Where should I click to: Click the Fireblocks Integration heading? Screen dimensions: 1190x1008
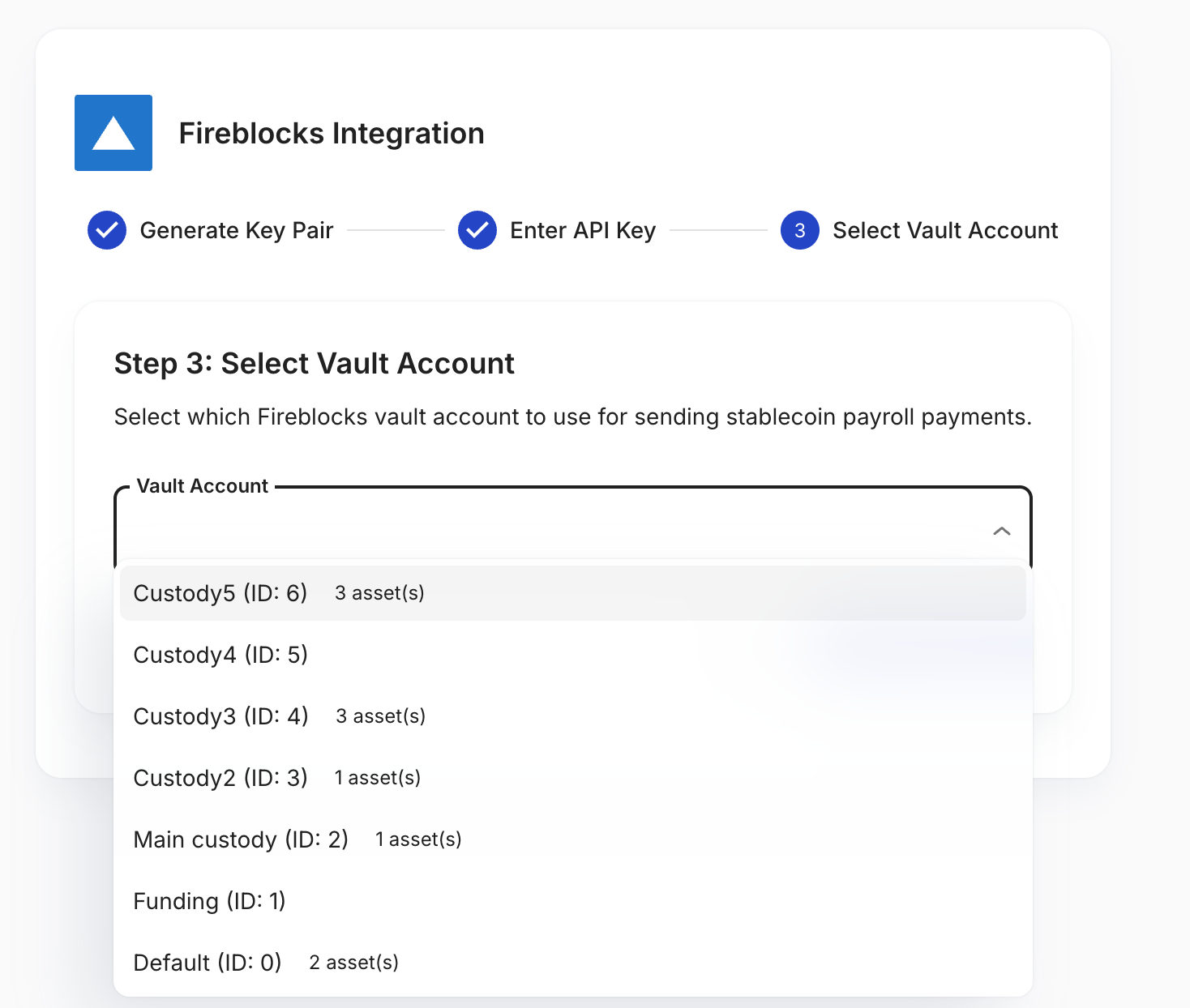point(332,134)
